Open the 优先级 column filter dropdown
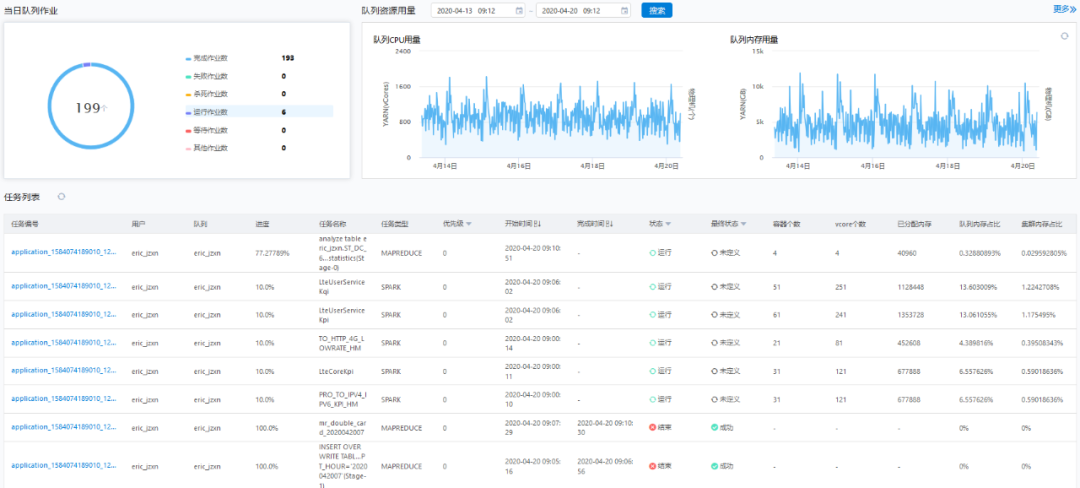 click(468, 224)
